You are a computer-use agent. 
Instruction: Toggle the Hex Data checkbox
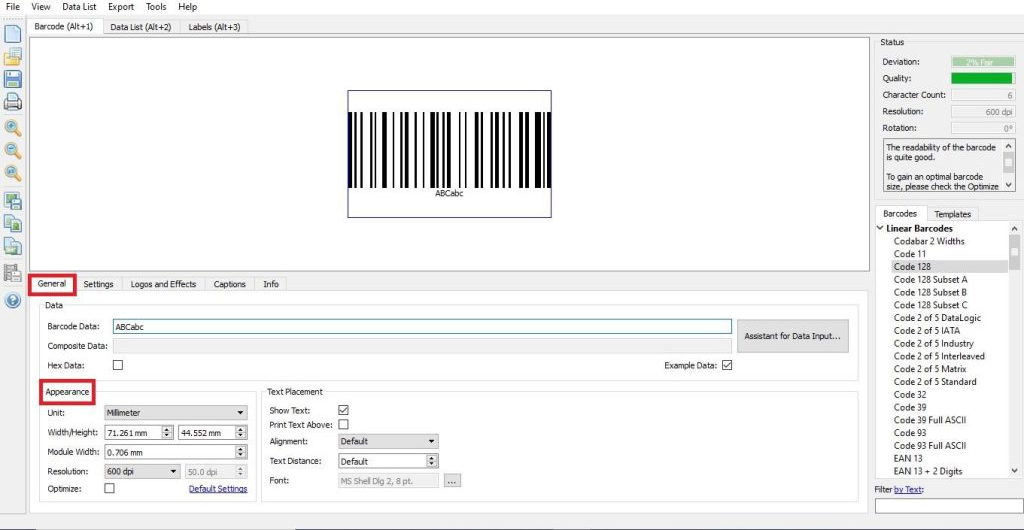coord(118,365)
